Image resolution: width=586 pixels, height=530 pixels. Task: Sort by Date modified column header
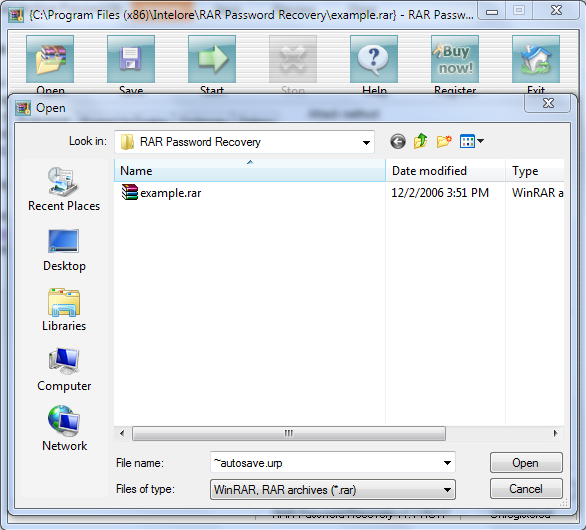[x=445, y=171]
